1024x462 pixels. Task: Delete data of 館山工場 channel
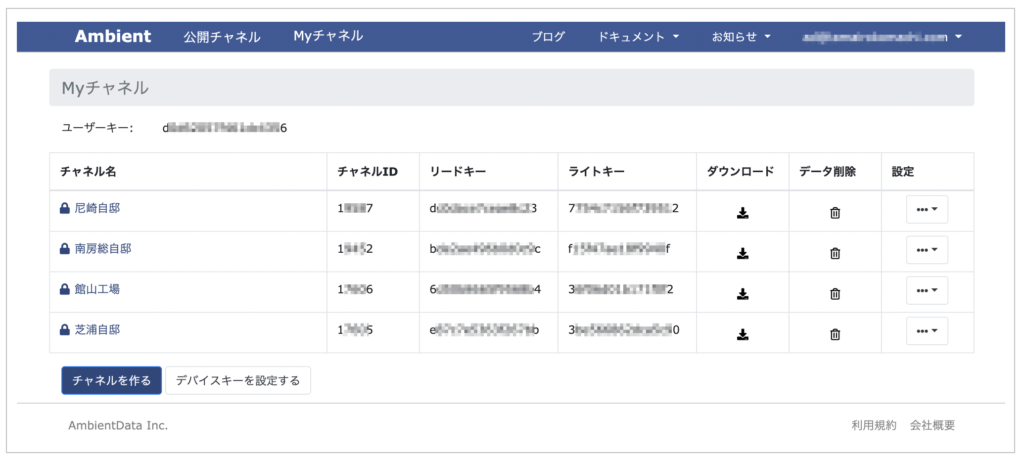coord(835,293)
